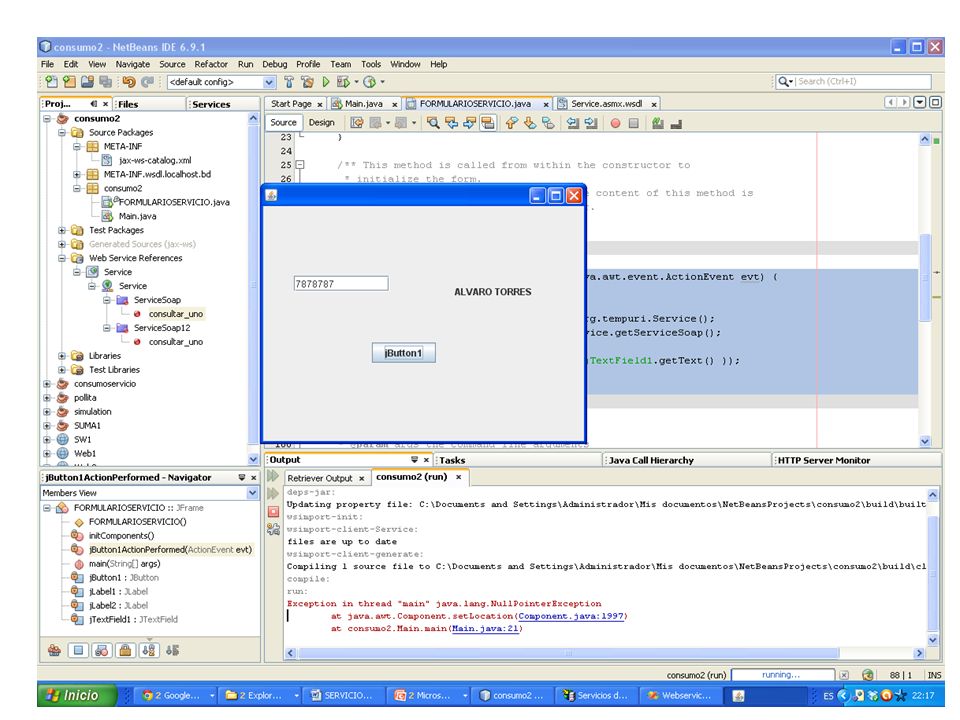Screen dimensions: 960x720
Task: Create a New File from toolbar
Action: tap(51, 81)
